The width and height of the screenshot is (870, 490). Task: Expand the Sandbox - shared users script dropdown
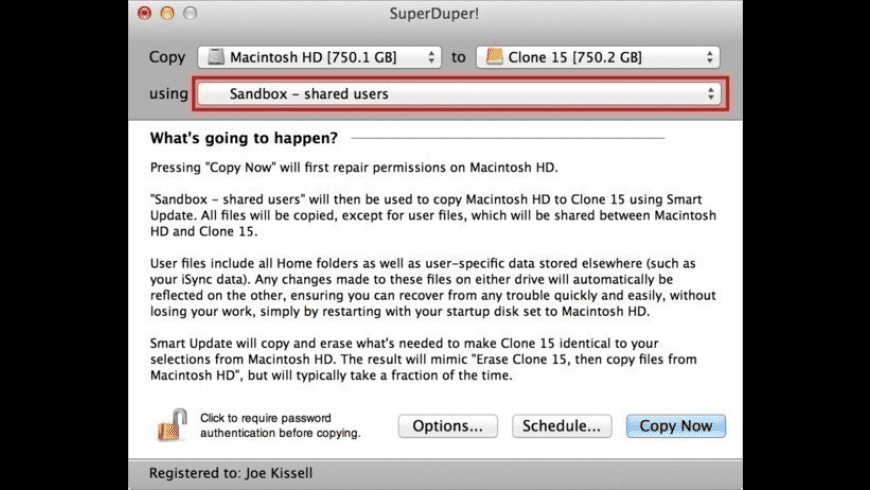[458, 94]
